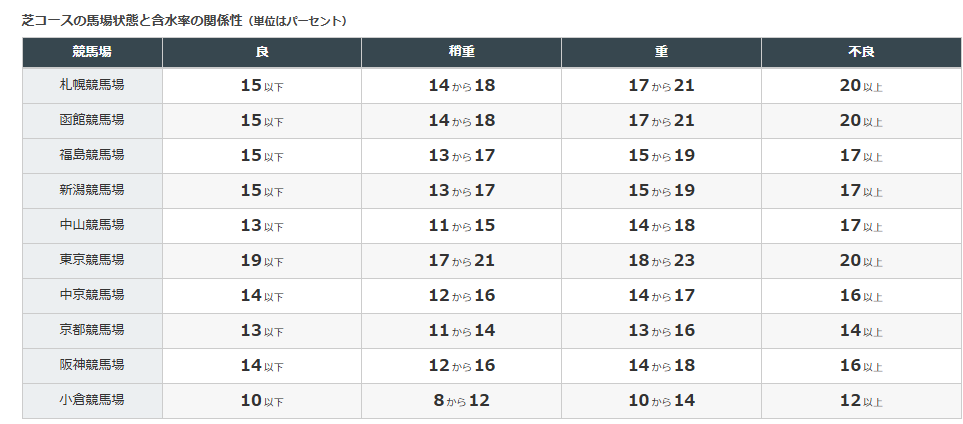Select the 函館競馬場 row label
The height and width of the screenshot is (424, 963).
pos(92,120)
